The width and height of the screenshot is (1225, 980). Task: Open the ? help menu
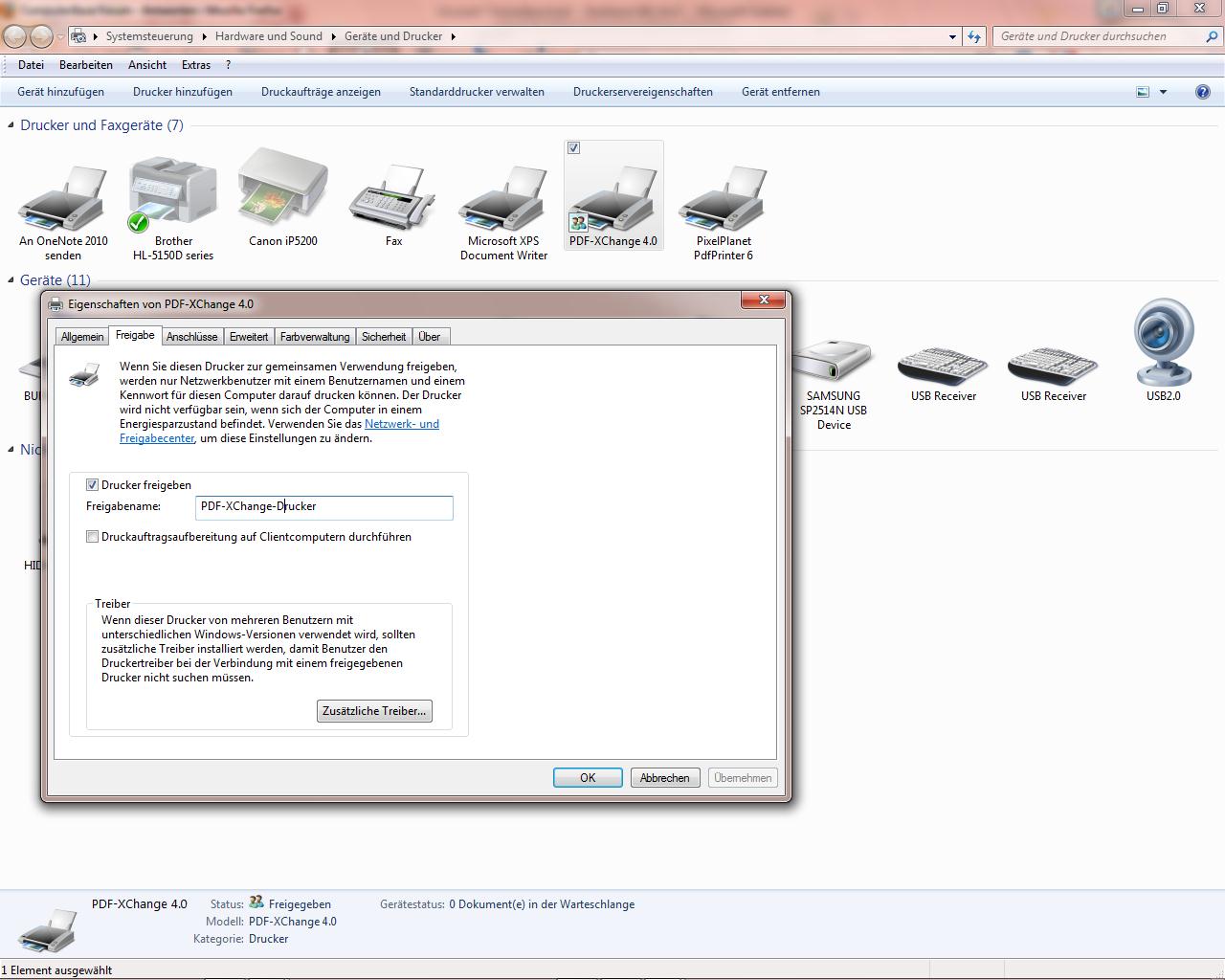tap(228, 65)
